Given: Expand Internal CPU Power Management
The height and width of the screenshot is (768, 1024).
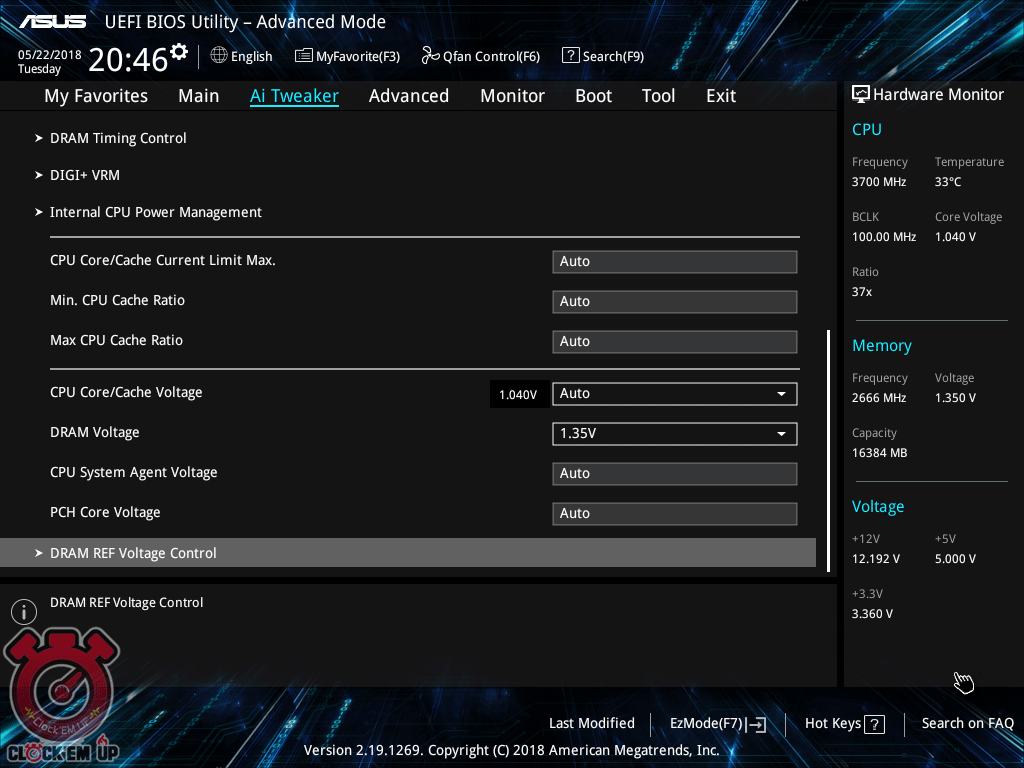Looking at the screenshot, I should coord(156,212).
